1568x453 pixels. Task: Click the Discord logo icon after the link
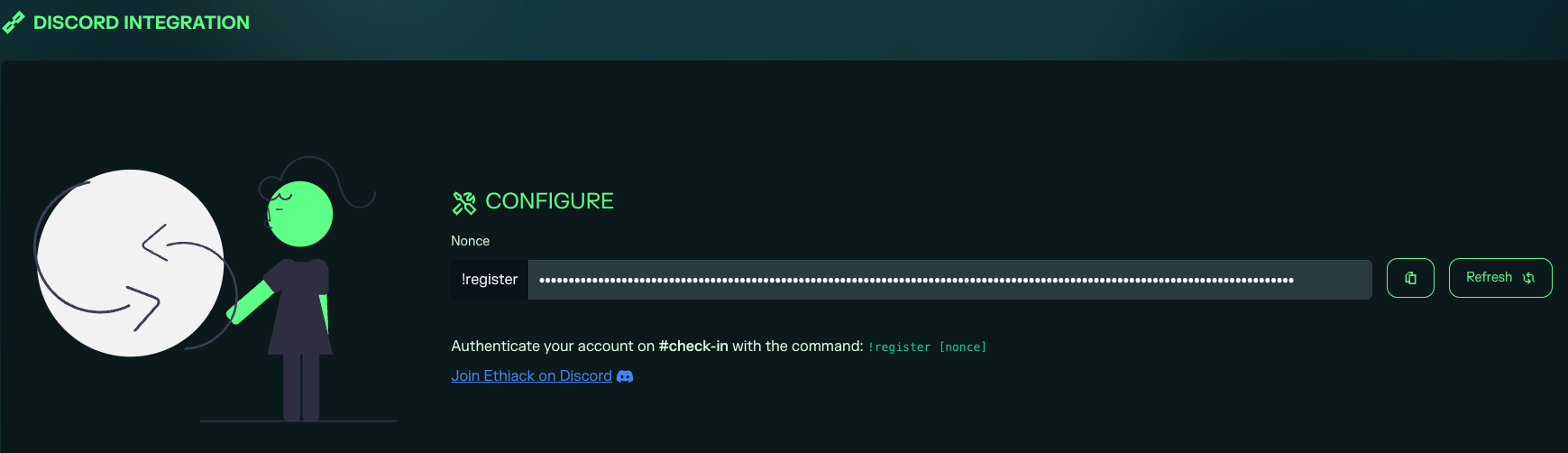(625, 376)
